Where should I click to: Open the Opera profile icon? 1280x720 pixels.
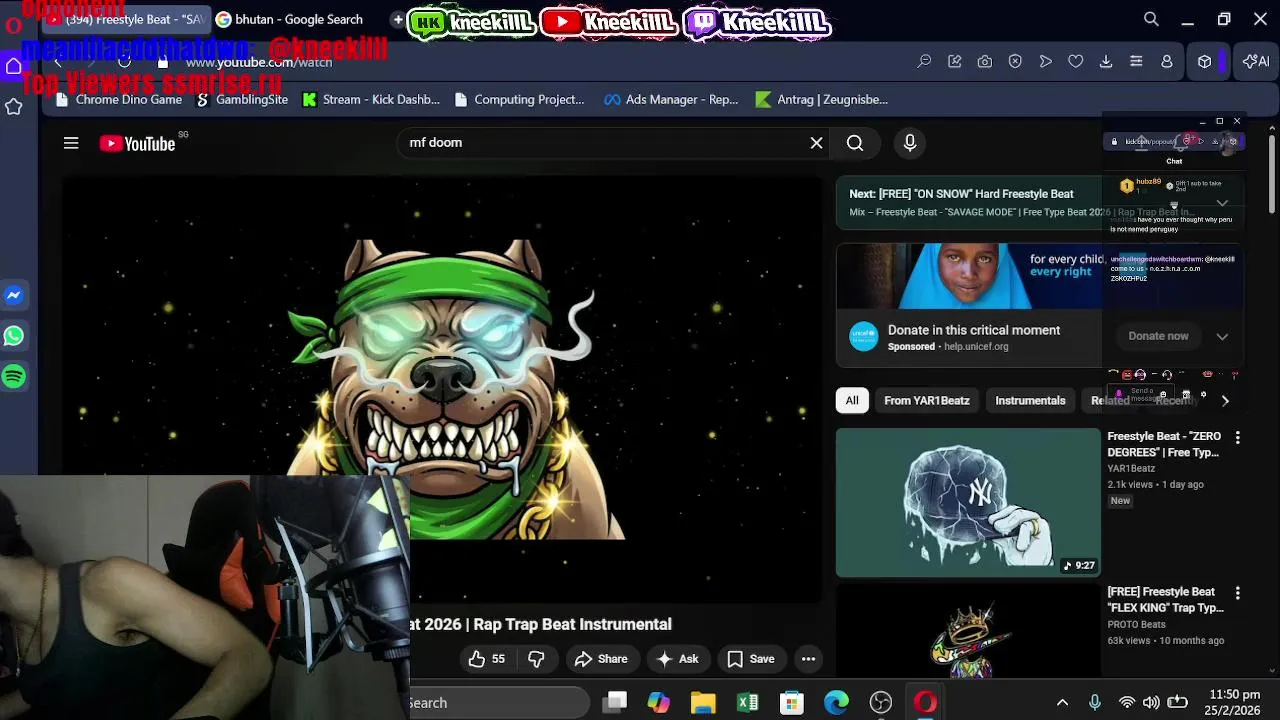click(x=1166, y=62)
